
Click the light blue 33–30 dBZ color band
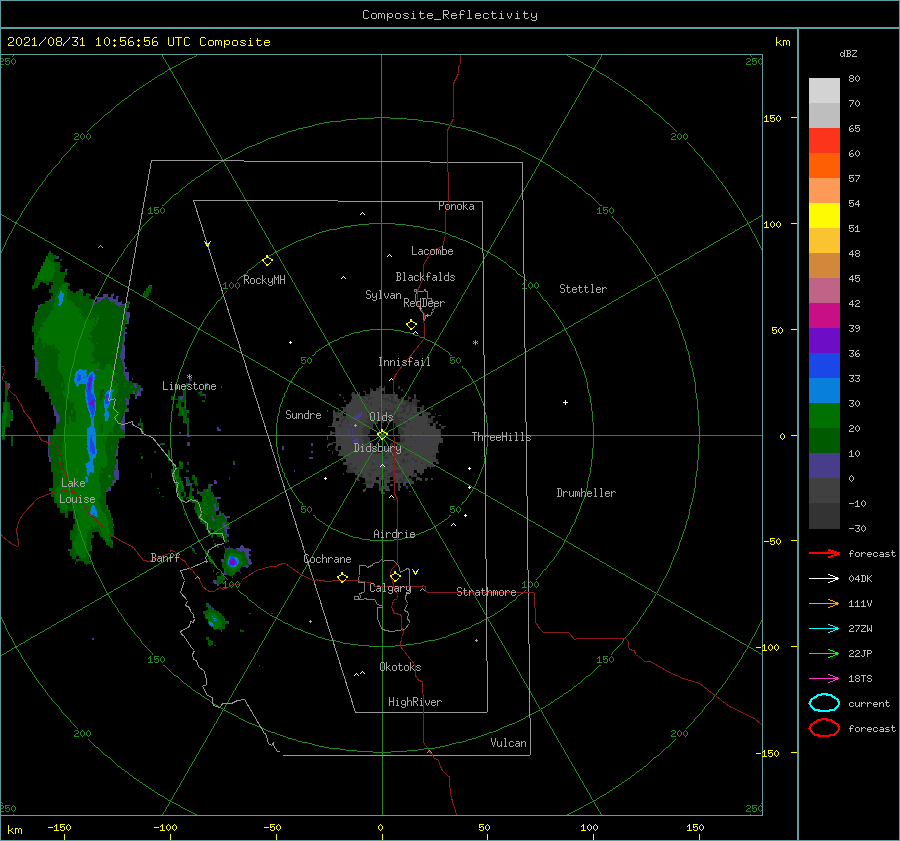(x=824, y=391)
